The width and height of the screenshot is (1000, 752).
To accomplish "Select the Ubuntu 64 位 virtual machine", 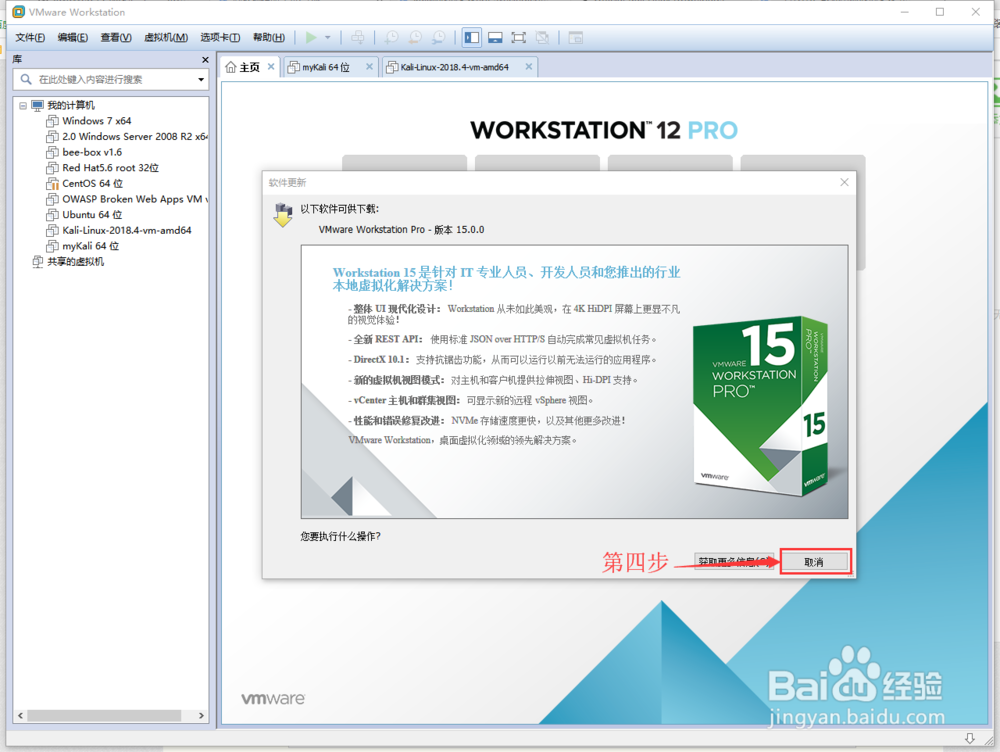I will tap(92, 214).
